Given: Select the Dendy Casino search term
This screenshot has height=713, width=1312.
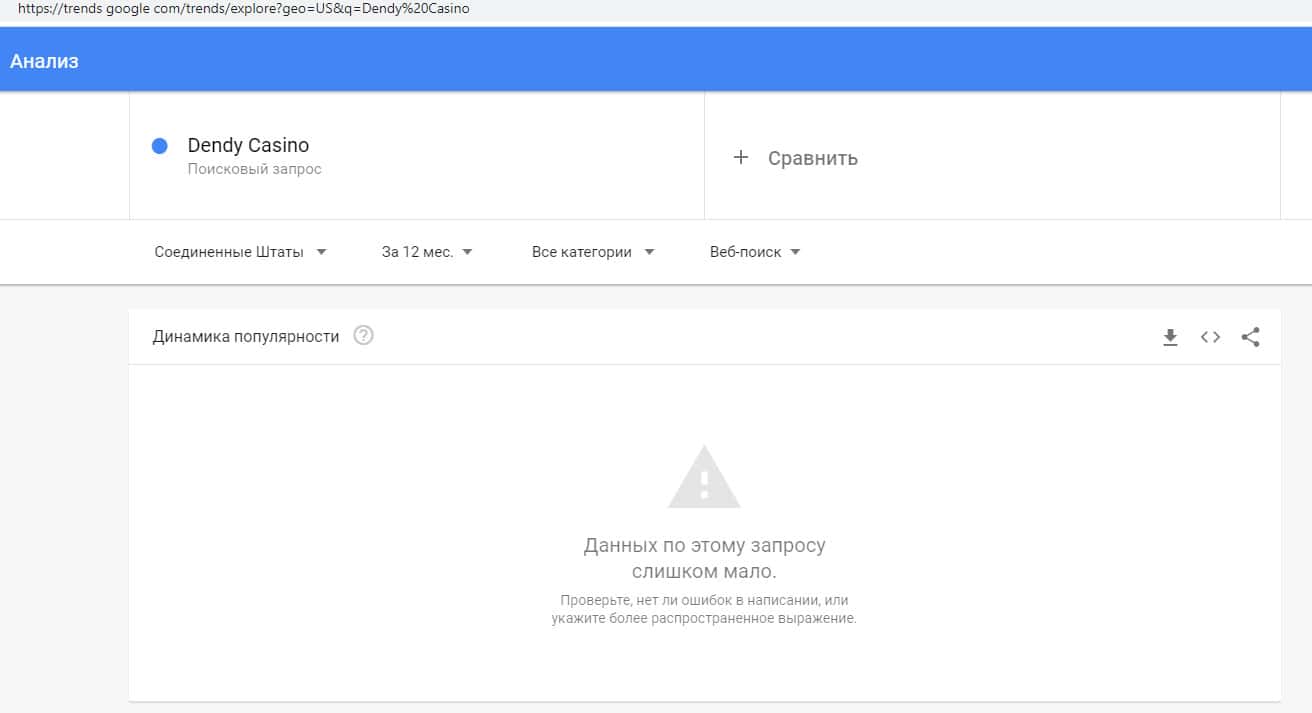Looking at the screenshot, I should pyautogui.click(x=248, y=146).
